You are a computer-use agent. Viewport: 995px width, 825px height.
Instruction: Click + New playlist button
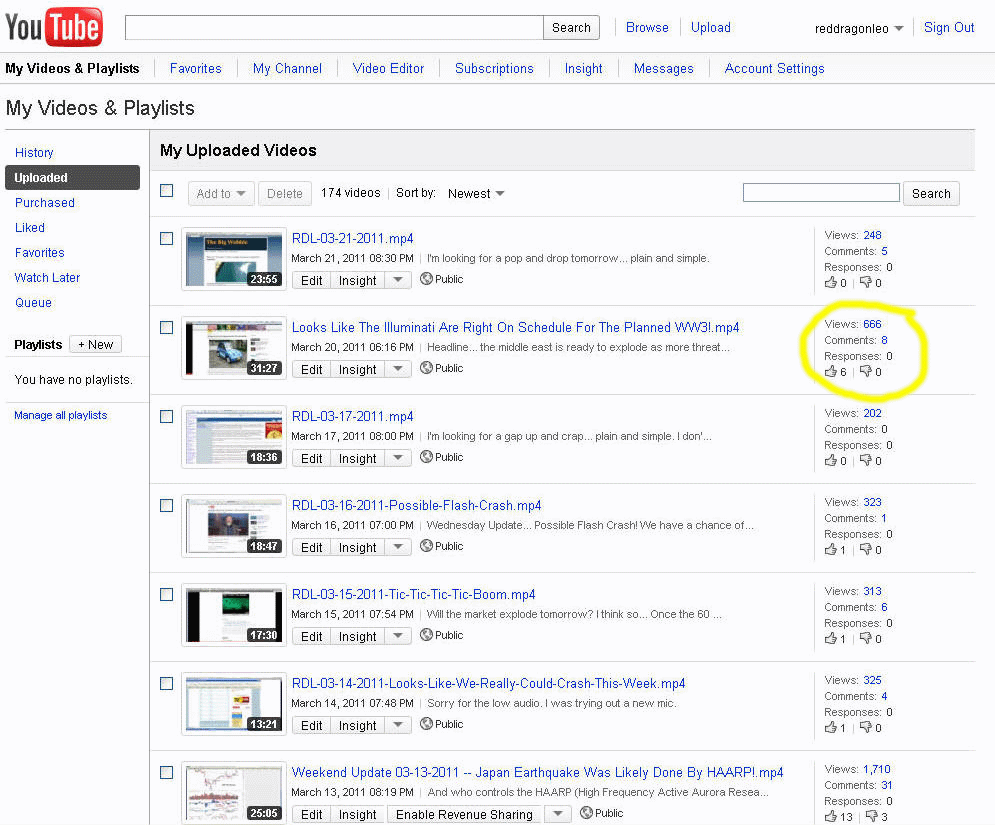95,345
